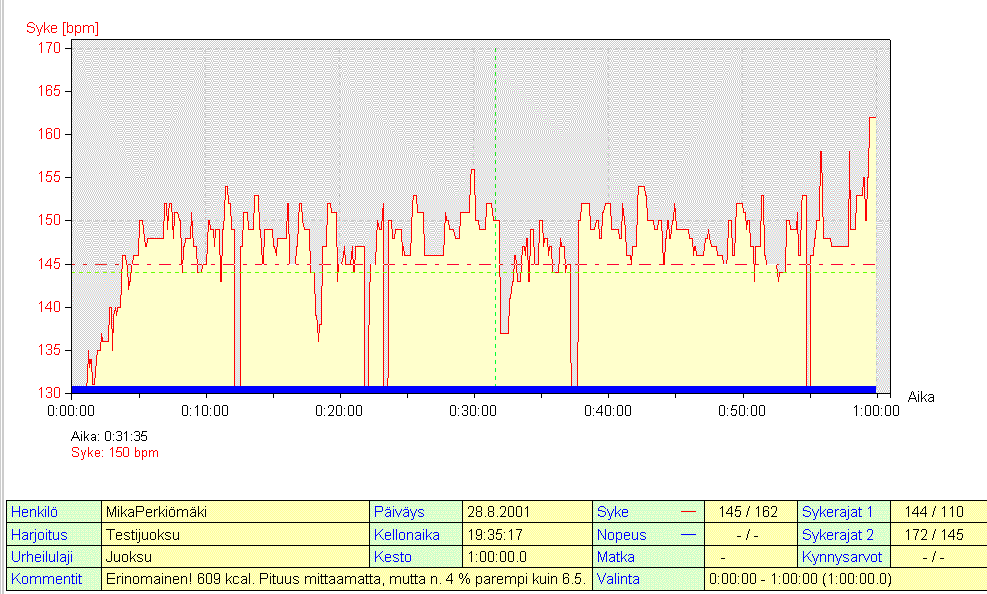Image resolution: width=987 pixels, height=594 pixels.
Task: Click the Henkilö field label
Action: [35, 512]
